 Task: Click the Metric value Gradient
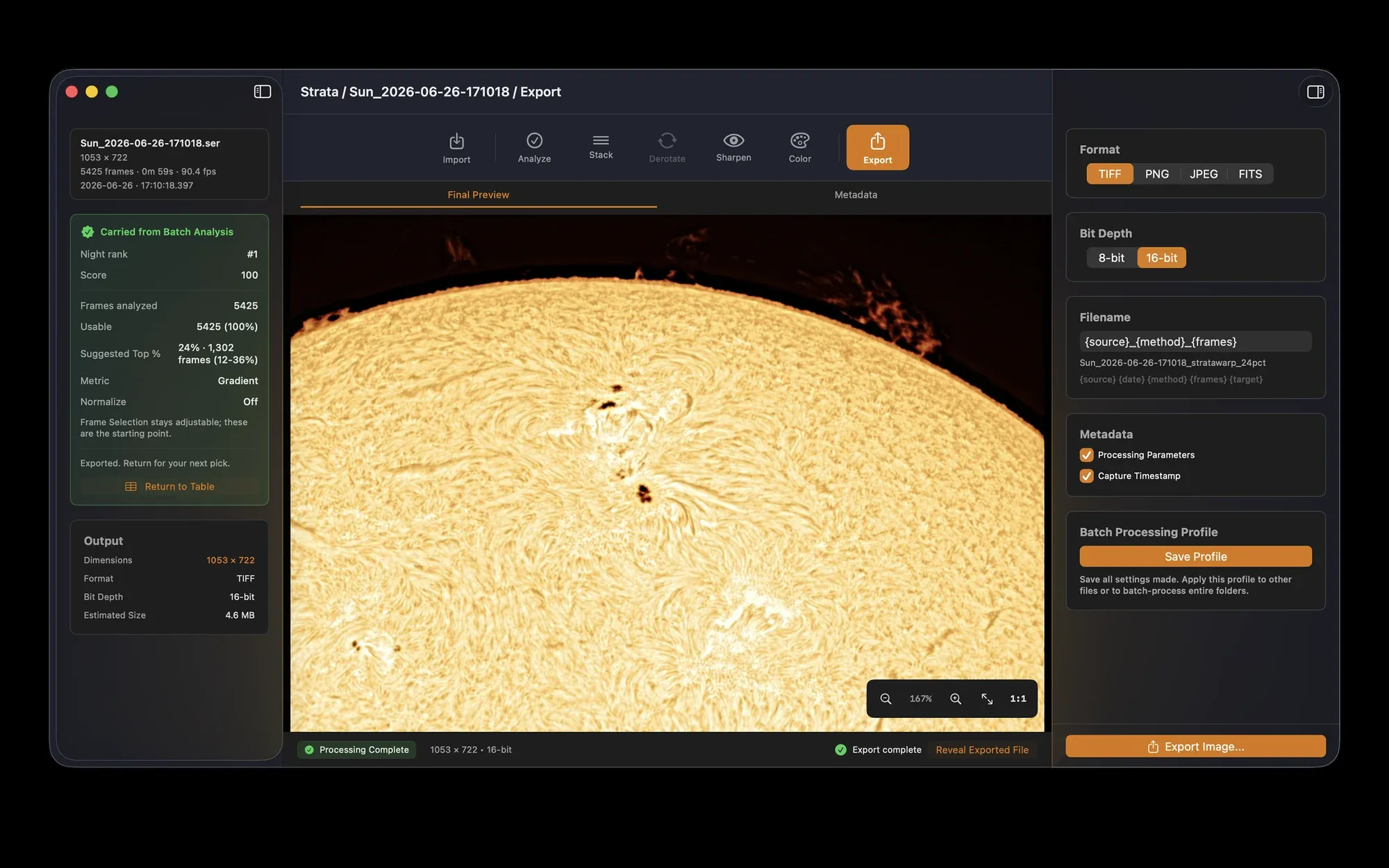click(238, 381)
